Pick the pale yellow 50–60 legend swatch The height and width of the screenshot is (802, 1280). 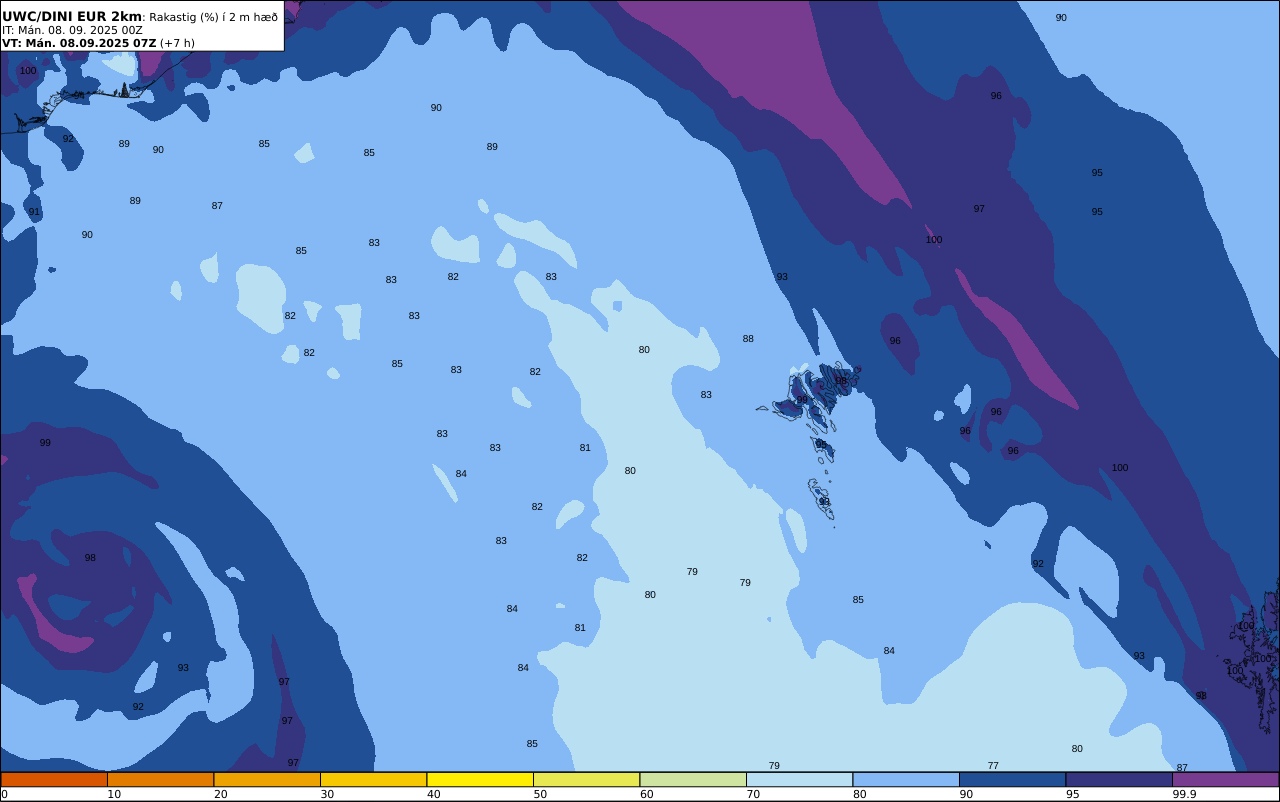tap(586, 779)
